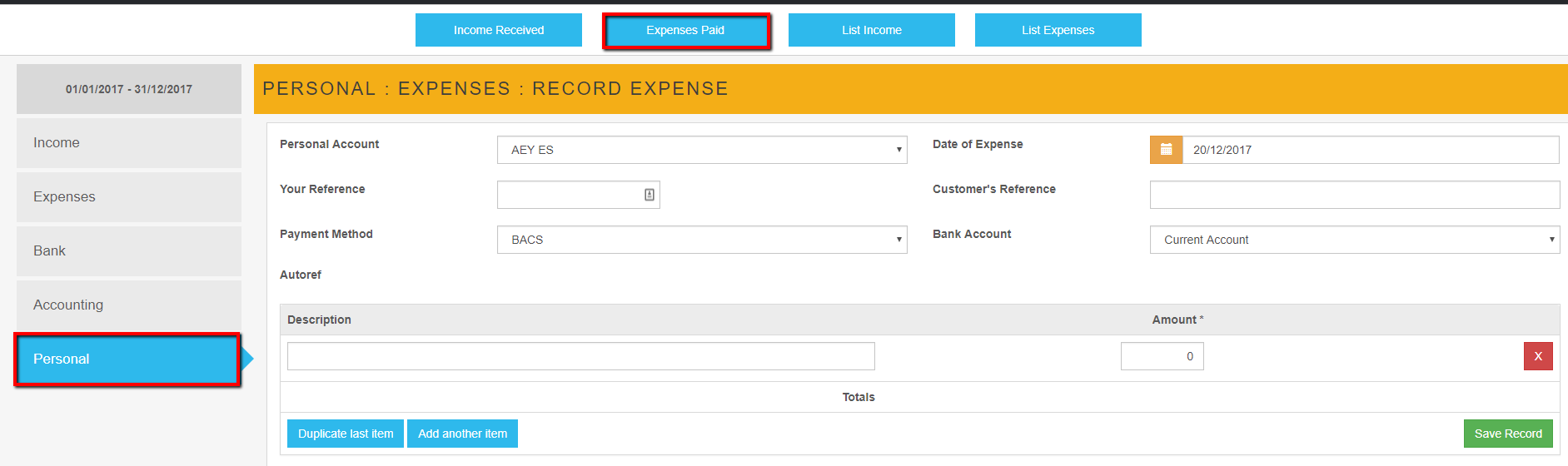
Task: Open the Personal Account dropdown
Action: (x=701, y=150)
